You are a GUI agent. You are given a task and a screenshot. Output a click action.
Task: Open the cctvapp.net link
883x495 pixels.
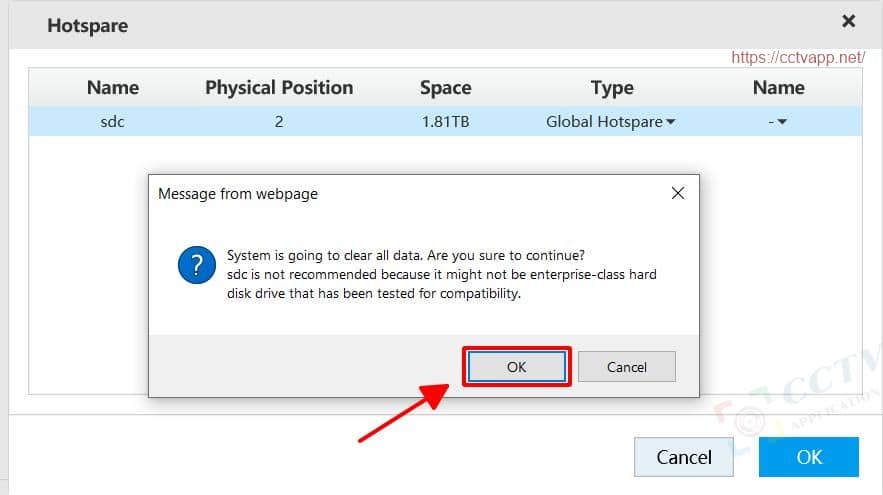coord(797,58)
